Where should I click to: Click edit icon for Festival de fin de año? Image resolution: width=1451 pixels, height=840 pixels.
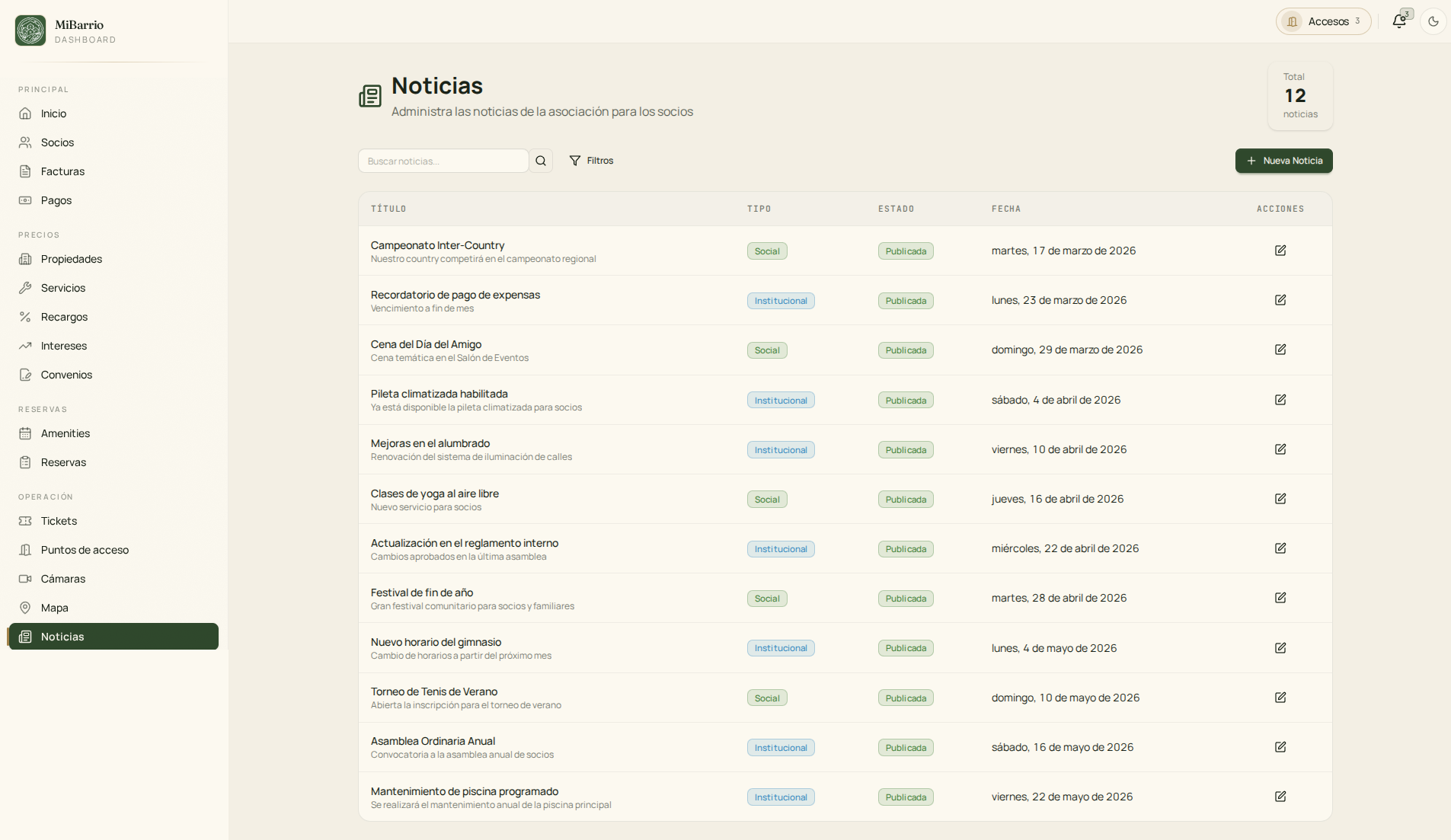(1280, 598)
